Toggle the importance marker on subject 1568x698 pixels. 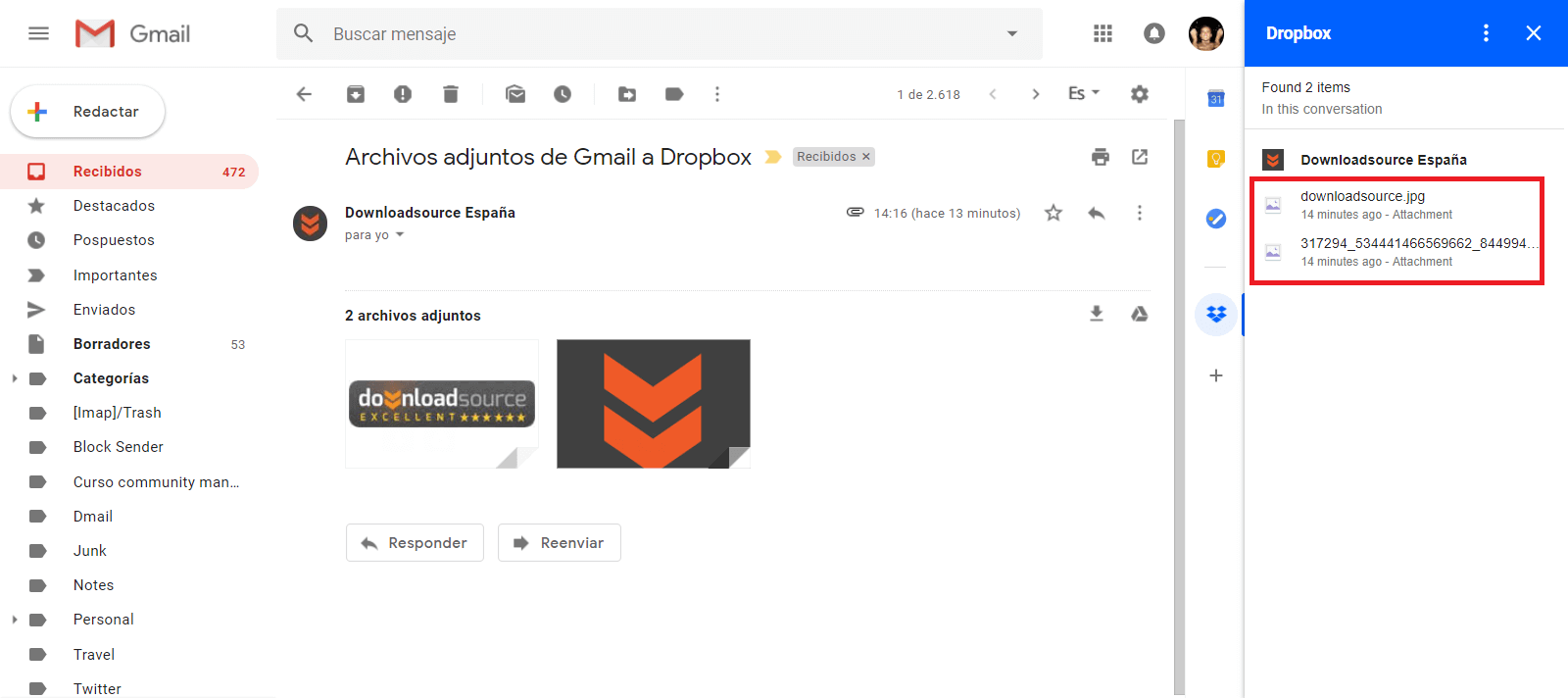[x=773, y=157]
